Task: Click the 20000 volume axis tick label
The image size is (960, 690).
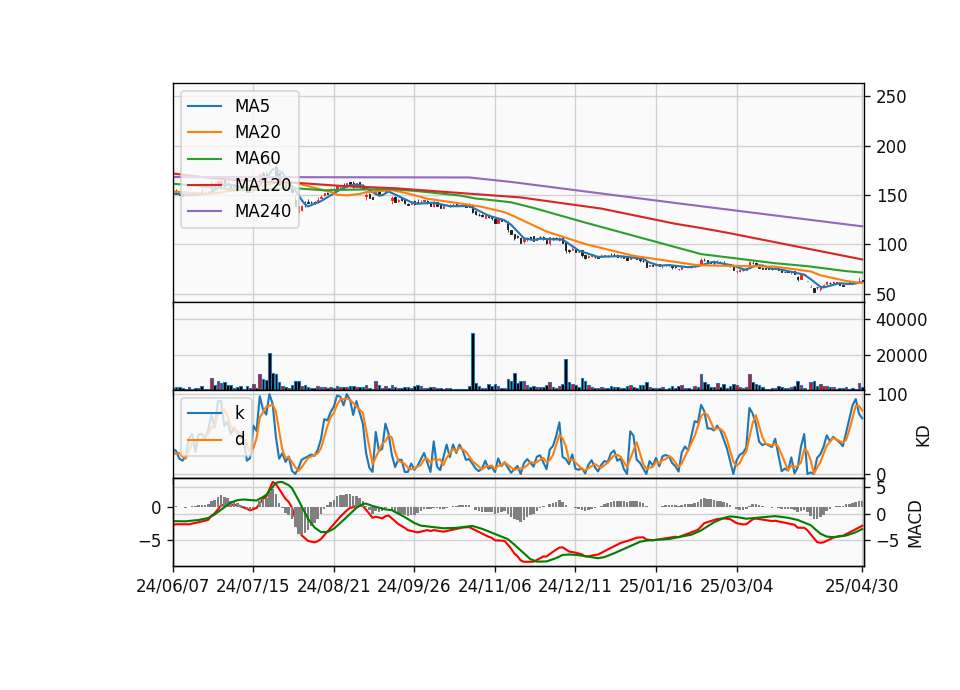Action: (901, 356)
